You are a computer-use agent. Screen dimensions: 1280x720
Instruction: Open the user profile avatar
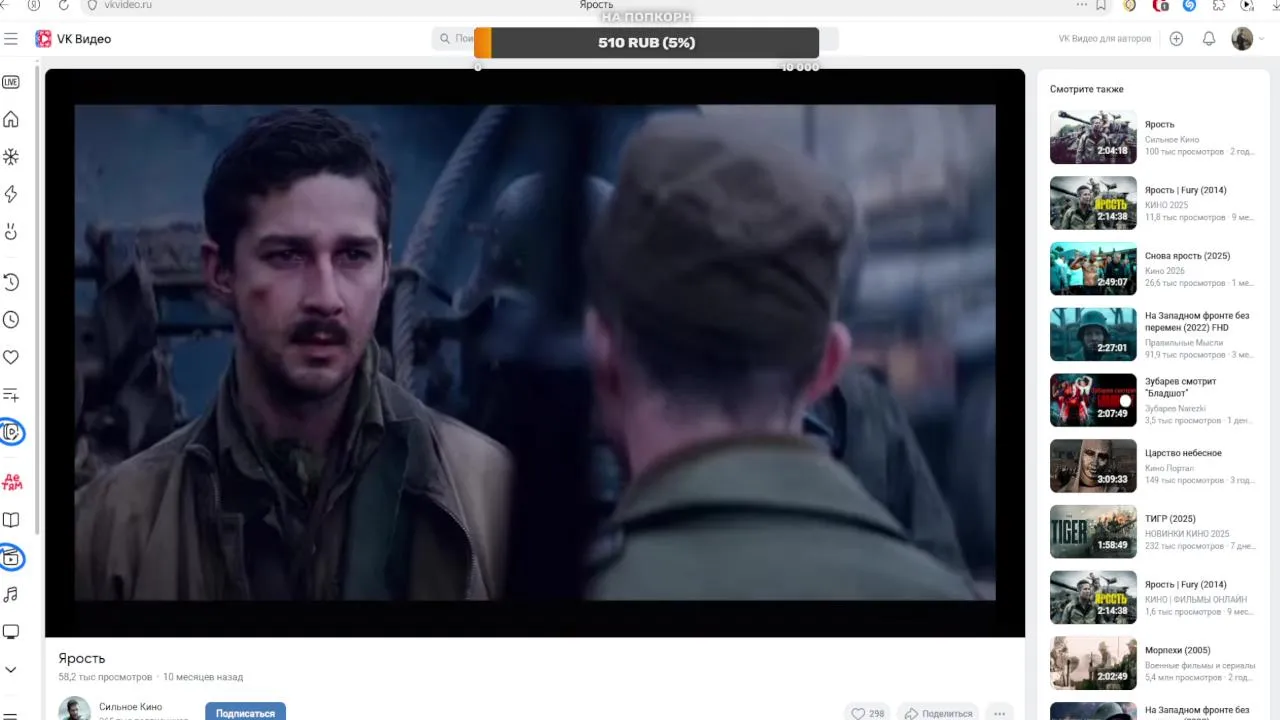(x=1242, y=39)
